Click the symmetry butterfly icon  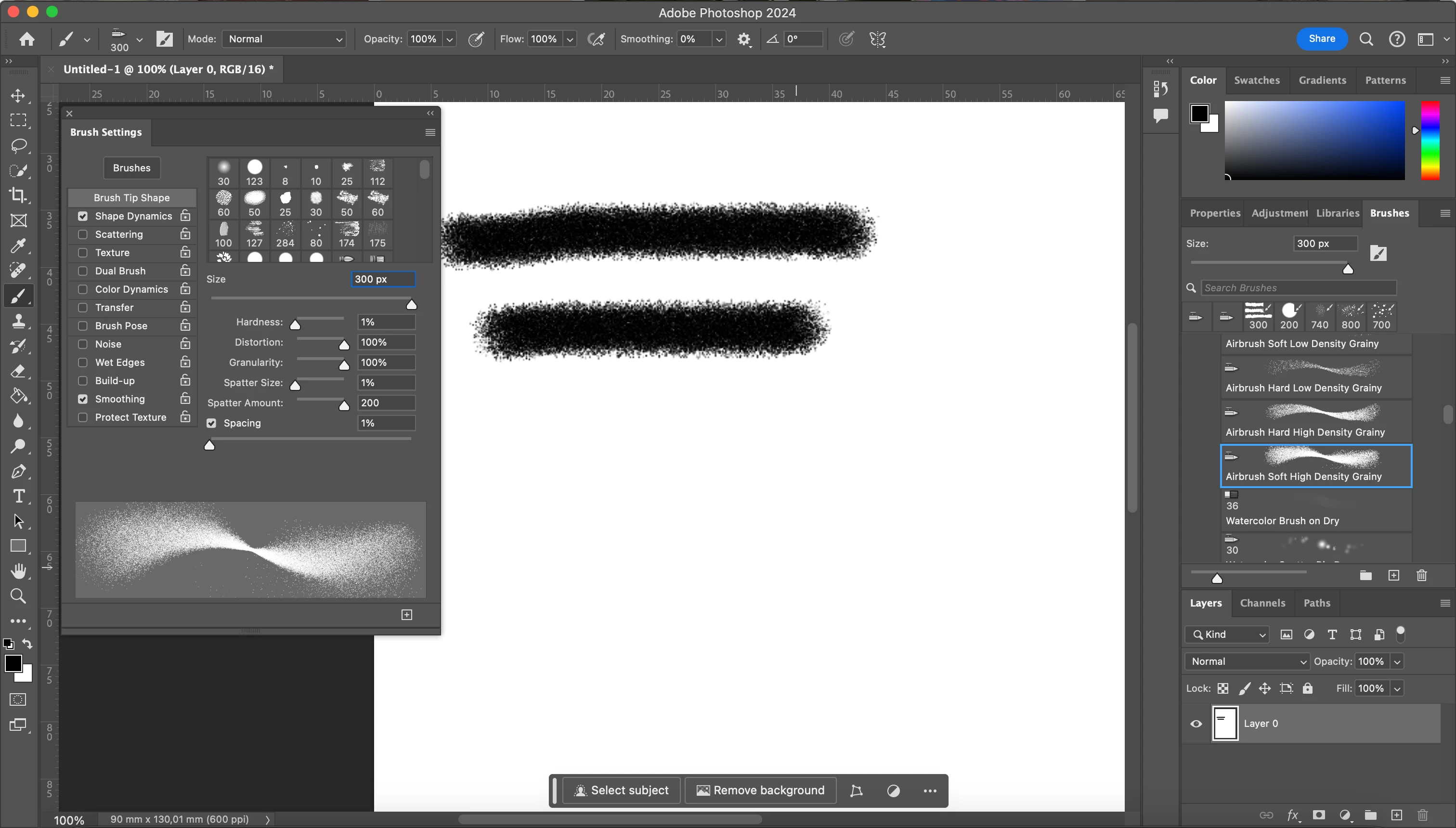(x=878, y=39)
